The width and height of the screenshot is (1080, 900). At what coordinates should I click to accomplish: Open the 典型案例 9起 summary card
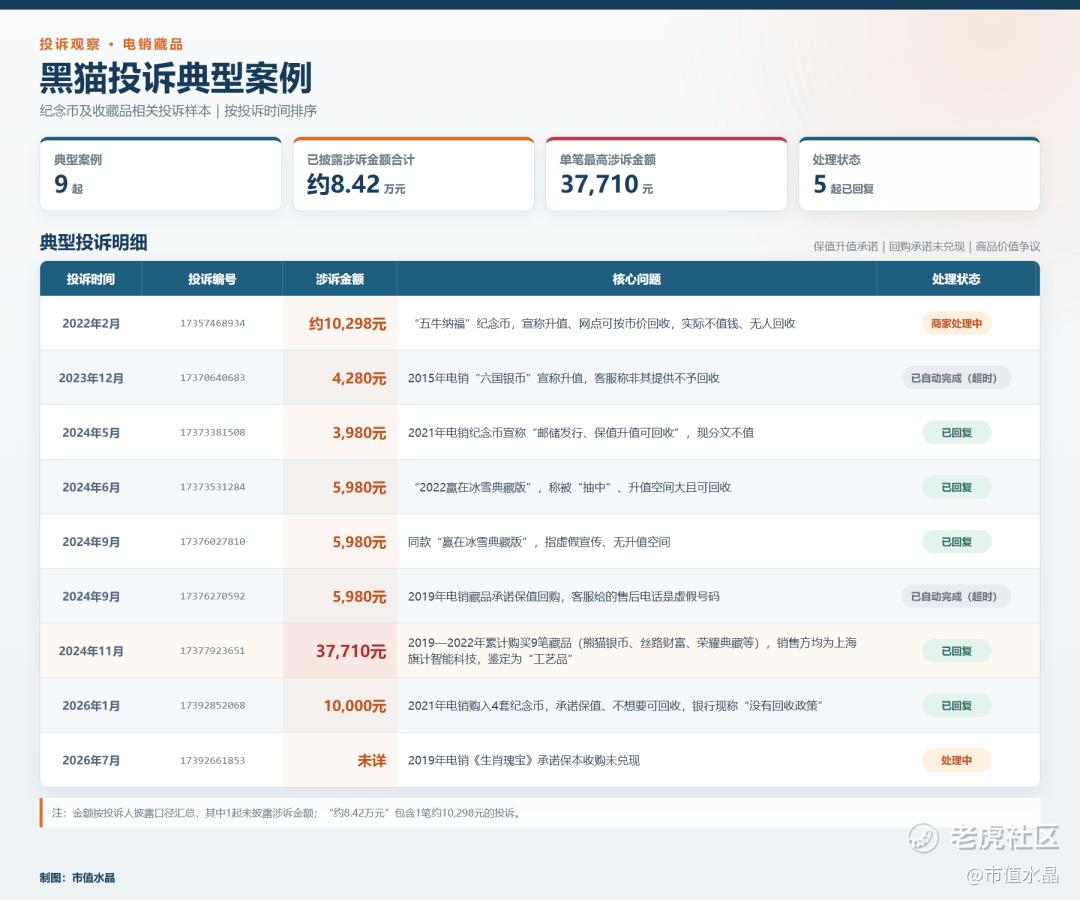pyautogui.click(x=160, y=174)
